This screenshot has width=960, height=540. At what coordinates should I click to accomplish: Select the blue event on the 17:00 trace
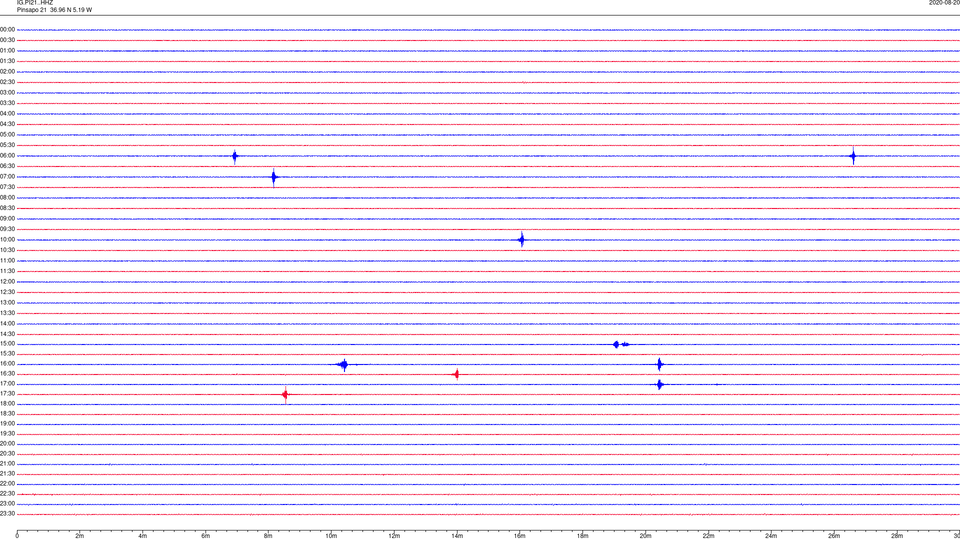(659, 384)
